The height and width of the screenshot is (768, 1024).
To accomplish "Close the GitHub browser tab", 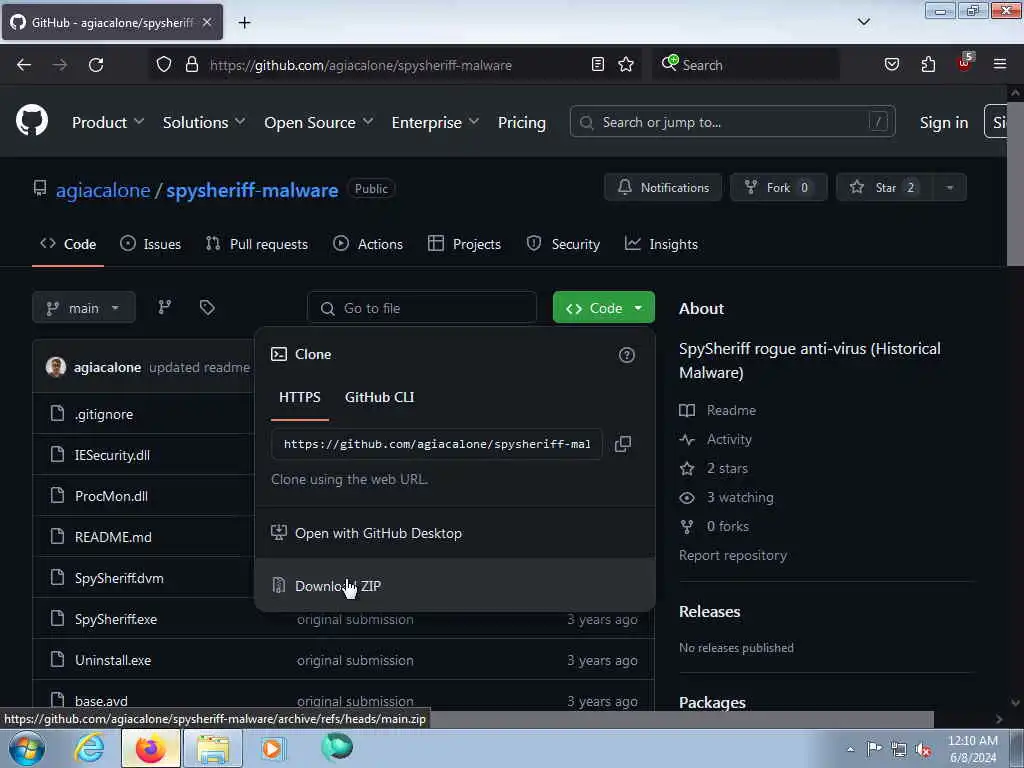I will pos(207,22).
